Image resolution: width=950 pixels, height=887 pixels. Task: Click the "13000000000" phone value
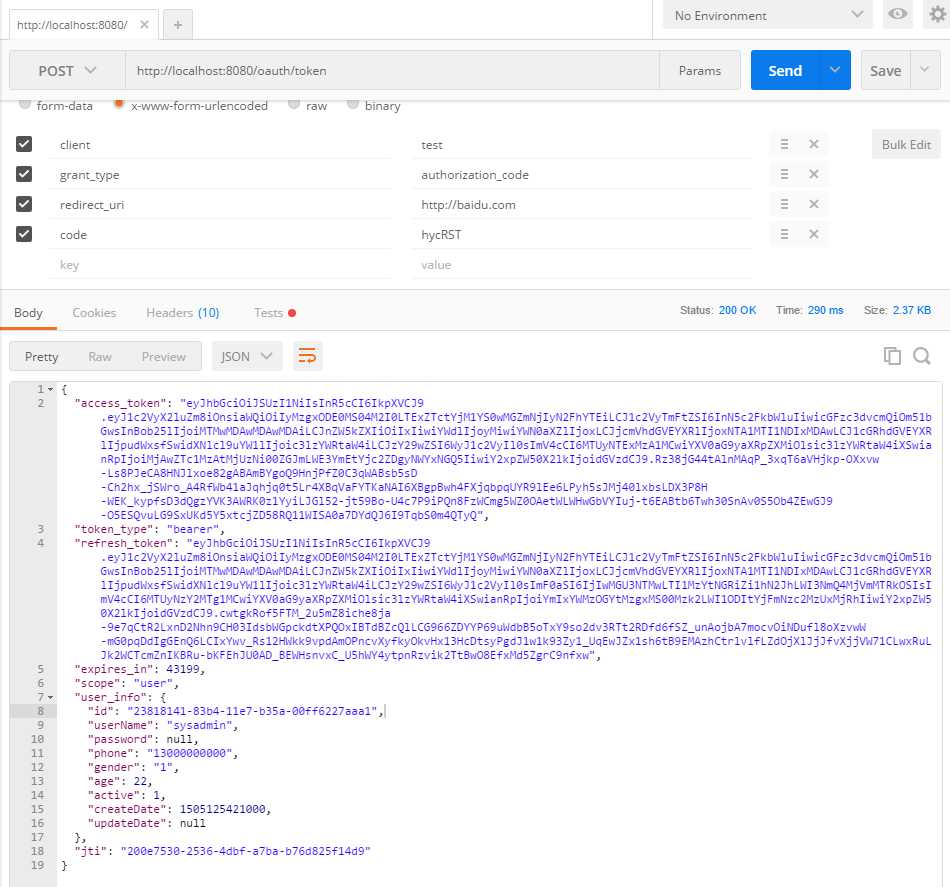coord(190,753)
